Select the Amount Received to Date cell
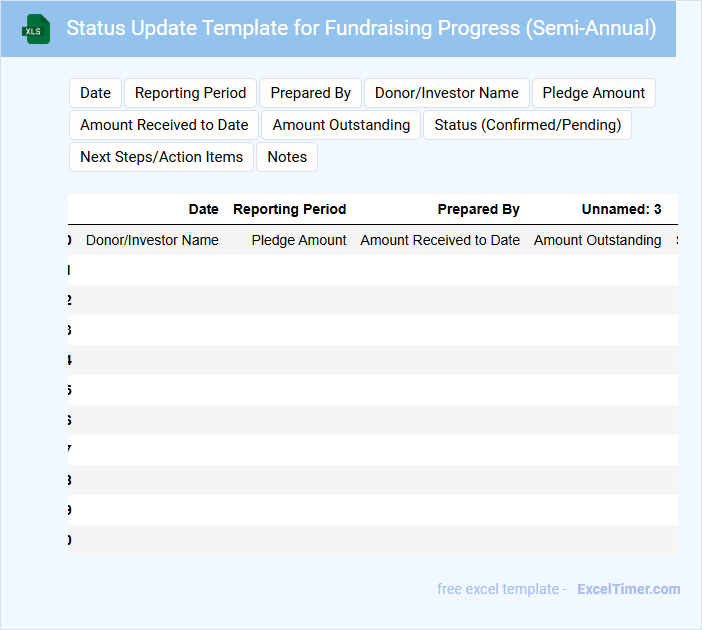The image size is (702, 630). coord(440,240)
